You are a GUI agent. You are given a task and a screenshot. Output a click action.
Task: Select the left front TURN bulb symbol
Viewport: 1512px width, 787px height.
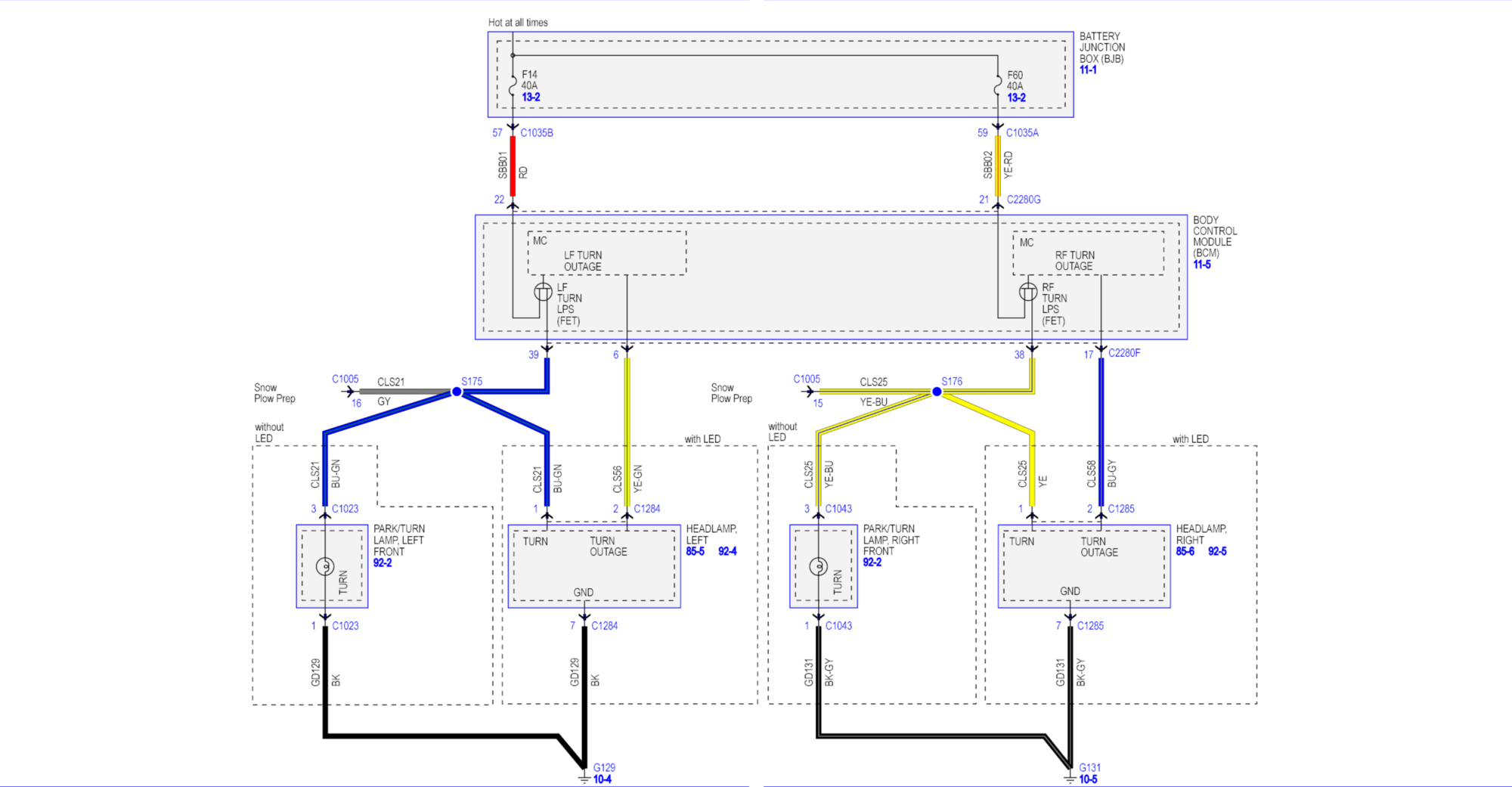[x=324, y=565]
